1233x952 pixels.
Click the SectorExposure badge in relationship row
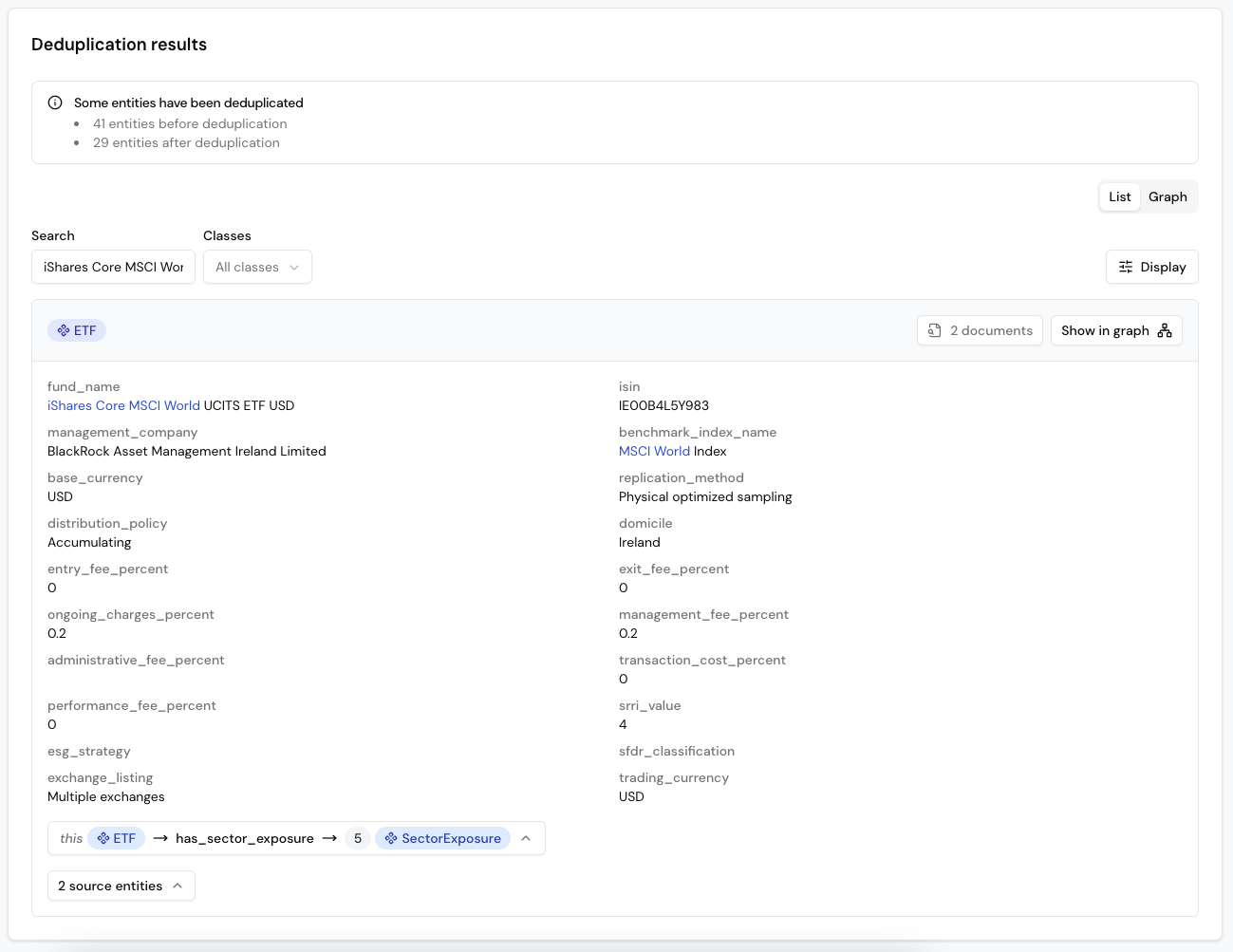tap(442, 838)
